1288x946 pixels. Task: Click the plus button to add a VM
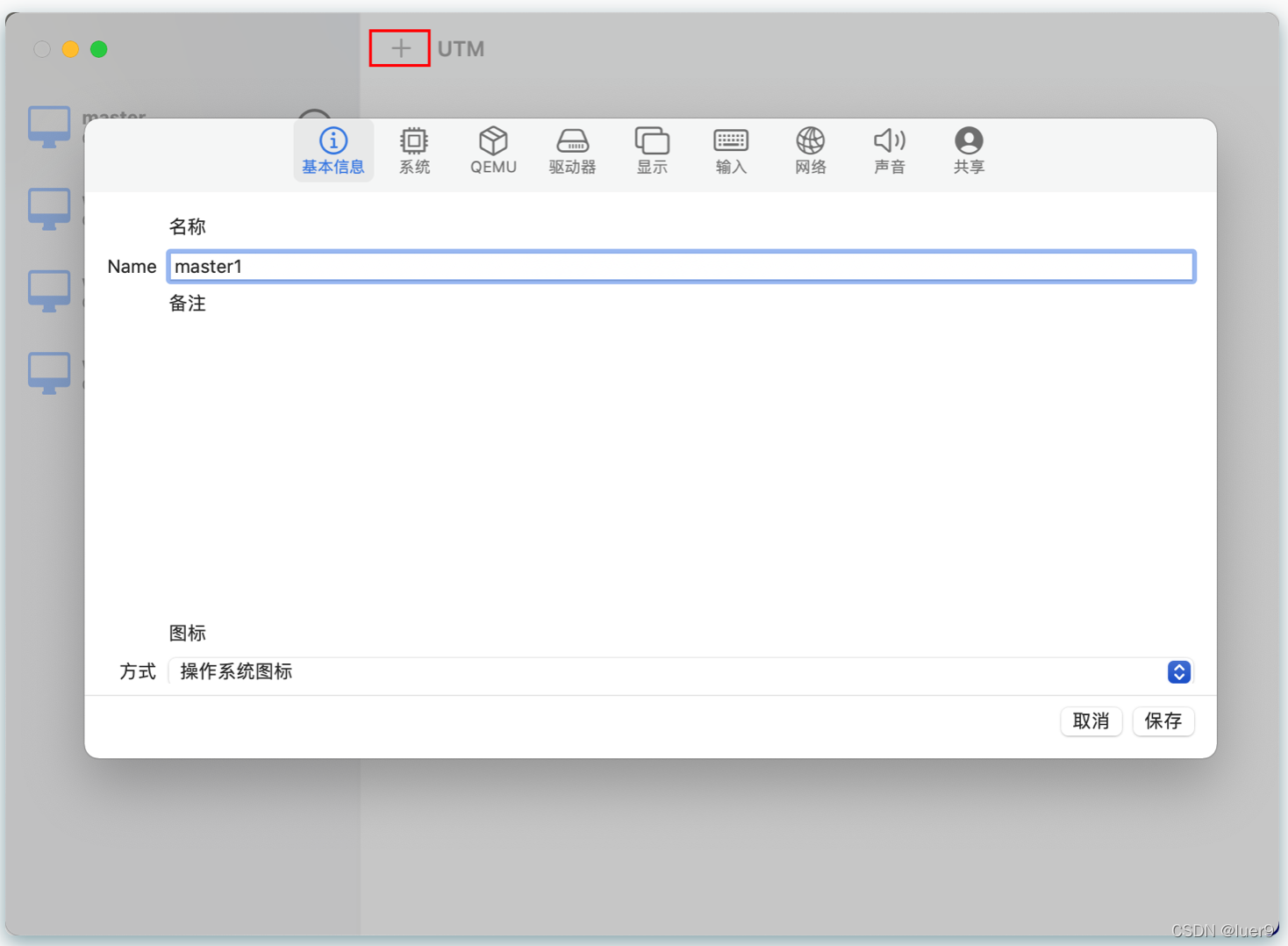(x=400, y=48)
